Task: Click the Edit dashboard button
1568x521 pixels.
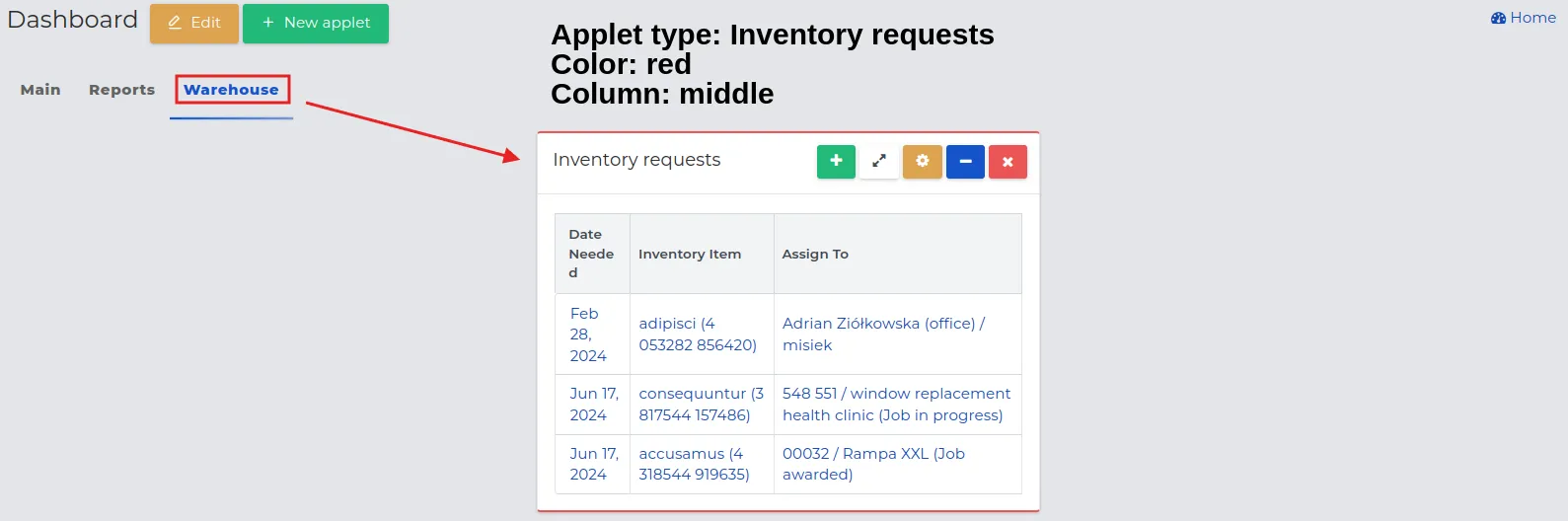Action: [194, 23]
